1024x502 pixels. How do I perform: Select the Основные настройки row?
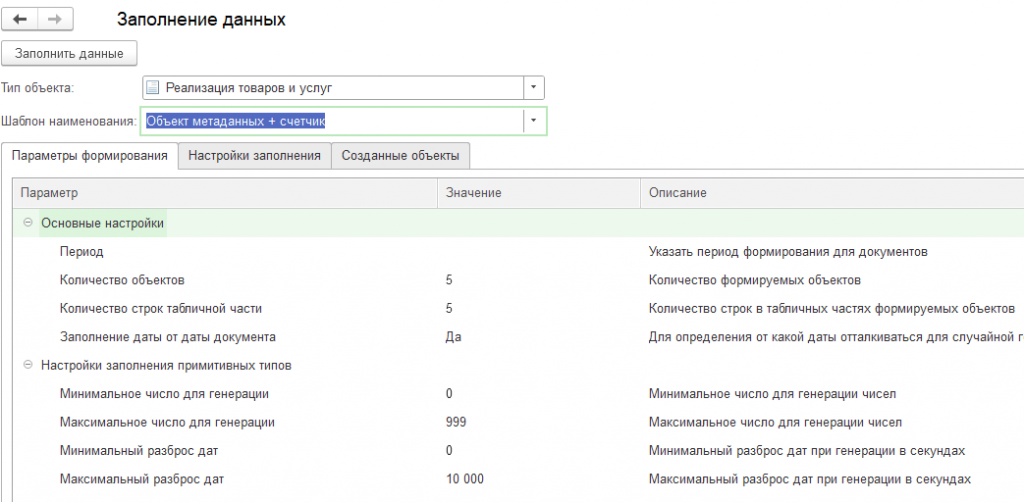coord(519,223)
